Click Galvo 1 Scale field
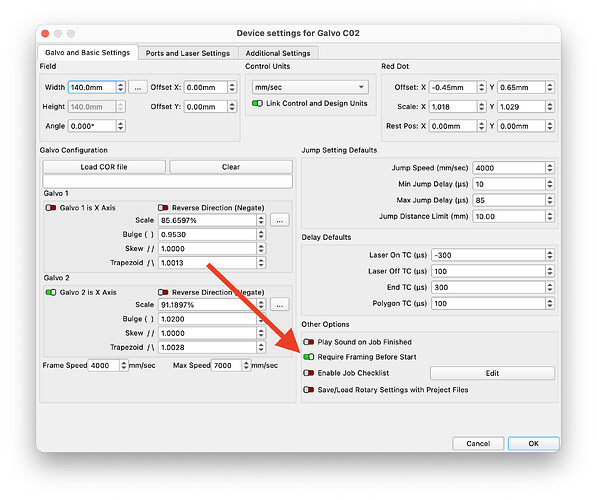Viewport: 597px width, 500px height. (208, 220)
